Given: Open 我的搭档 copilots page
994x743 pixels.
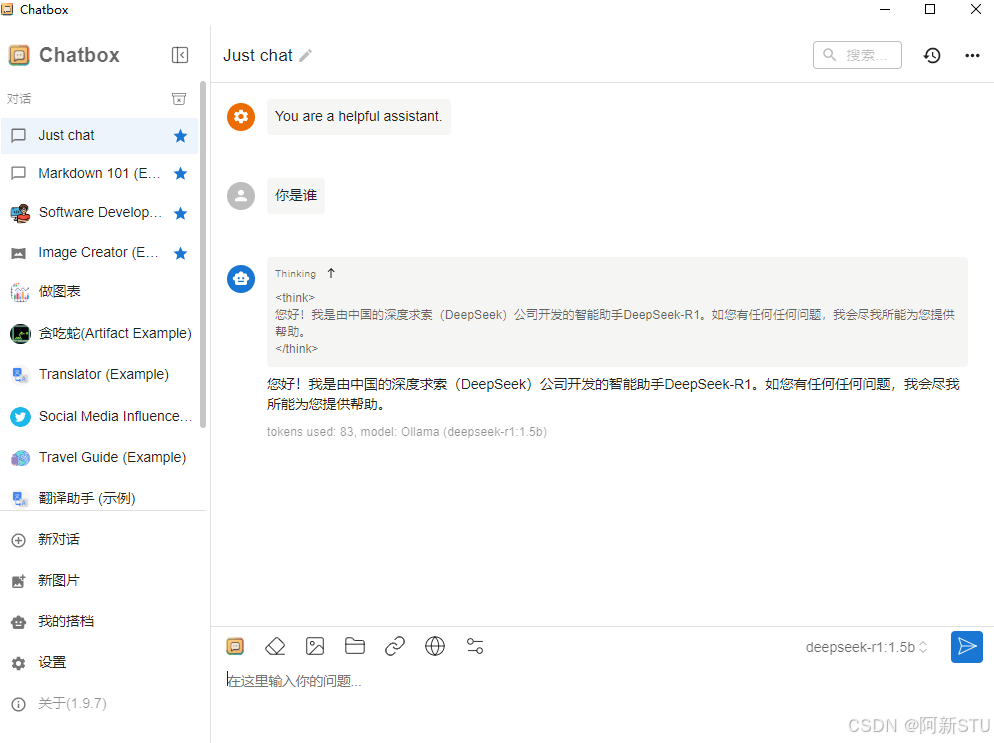Looking at the screenshot, I should (x=101, y=621).
